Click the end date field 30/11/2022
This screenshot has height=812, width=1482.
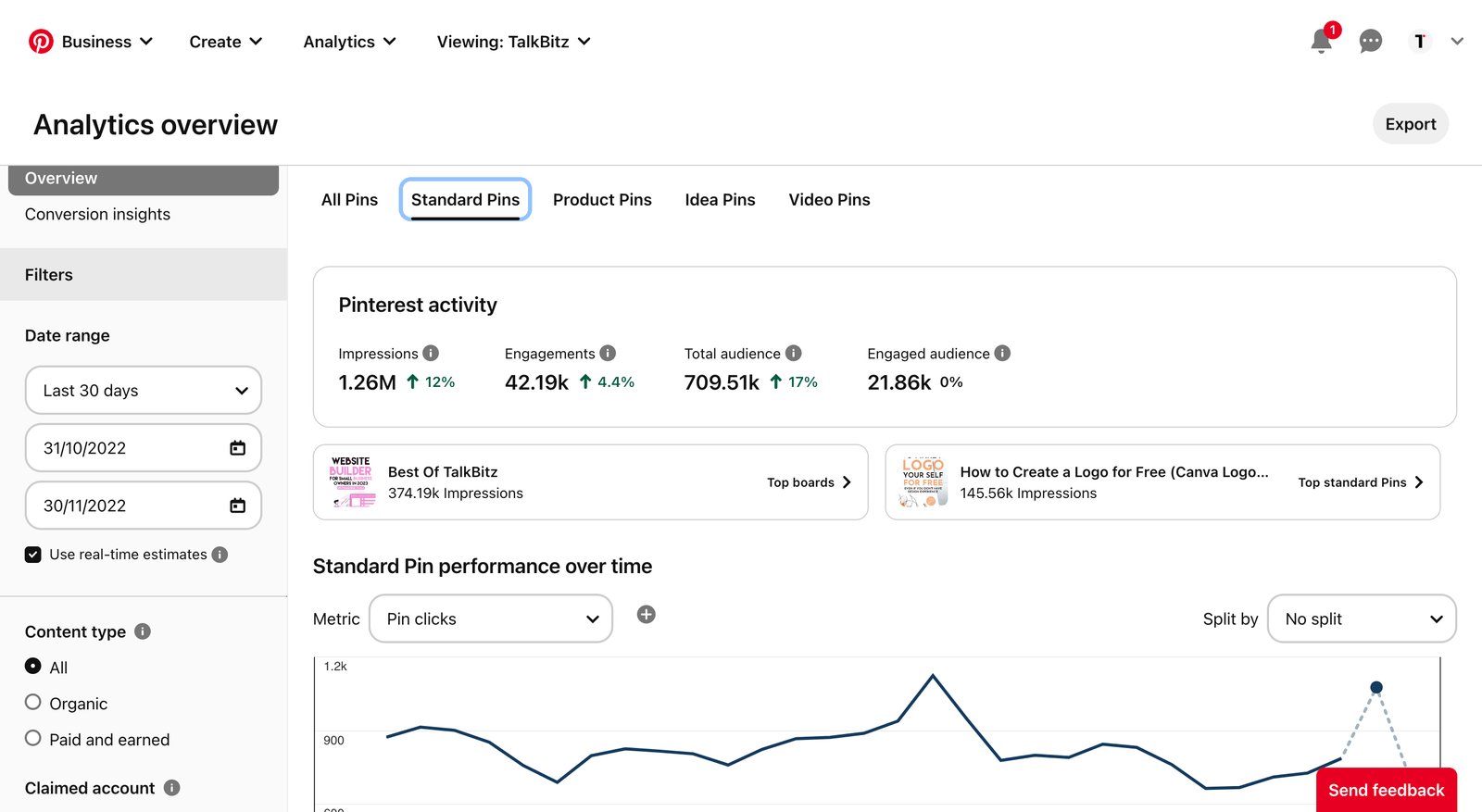coord(144,506)
